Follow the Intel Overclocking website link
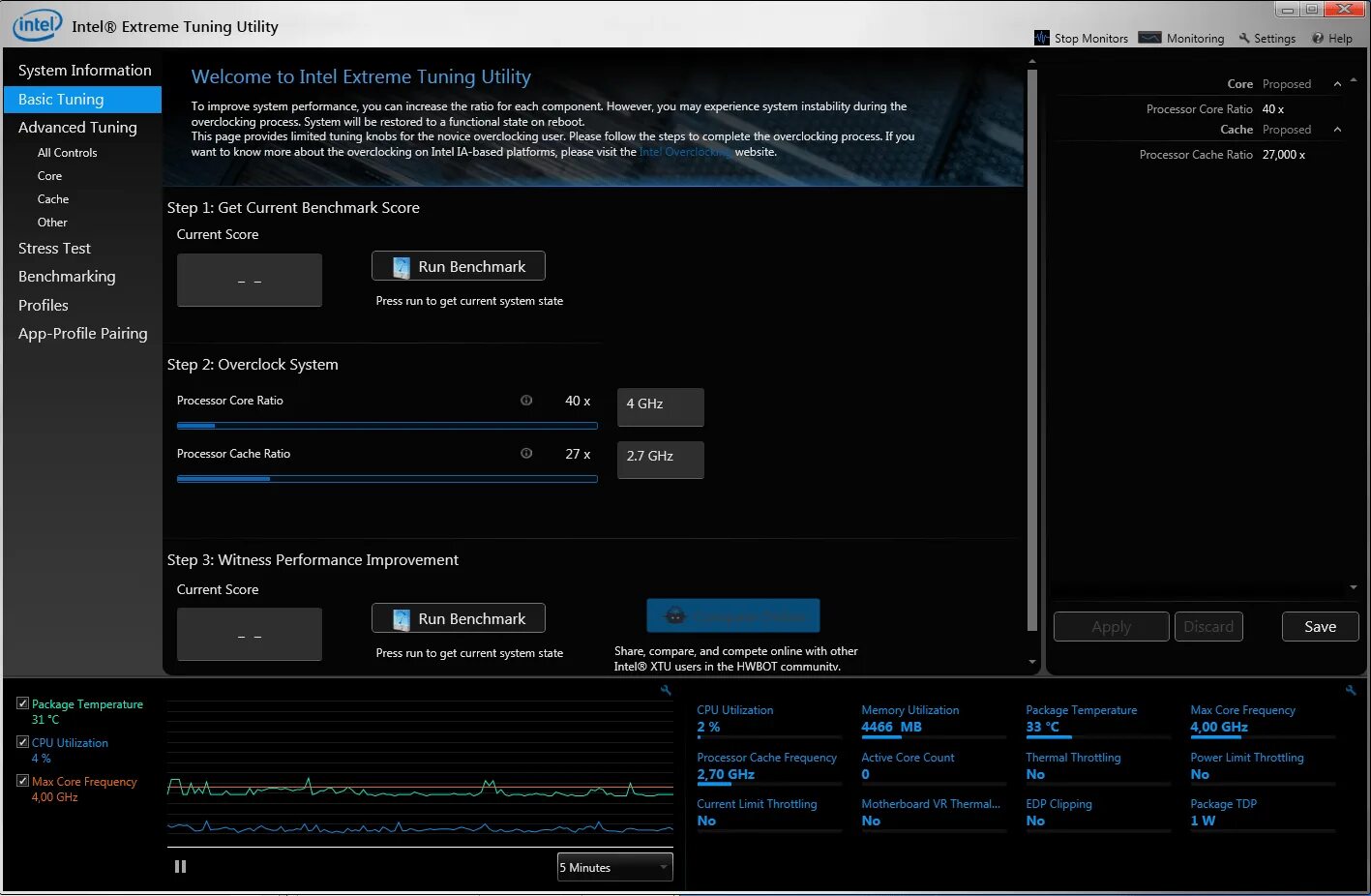Screen dimensions: 1371x896 click(685, 152)
